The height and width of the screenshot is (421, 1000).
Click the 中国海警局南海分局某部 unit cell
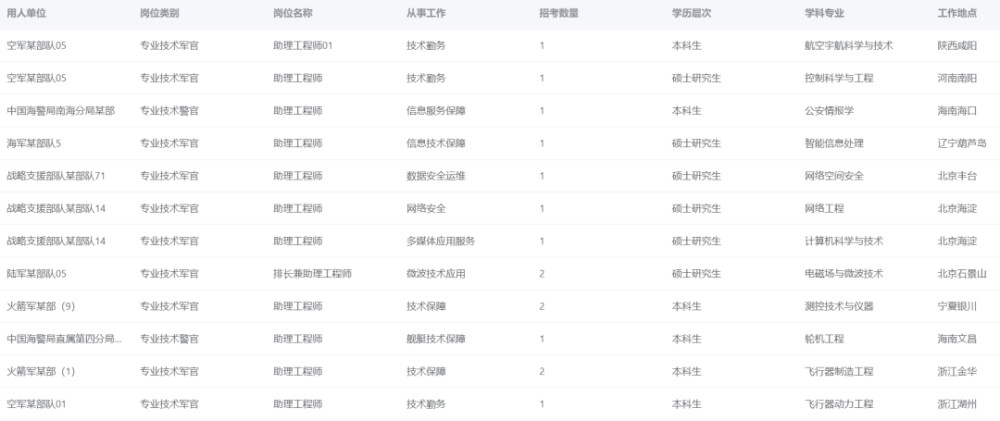(61, 111)
